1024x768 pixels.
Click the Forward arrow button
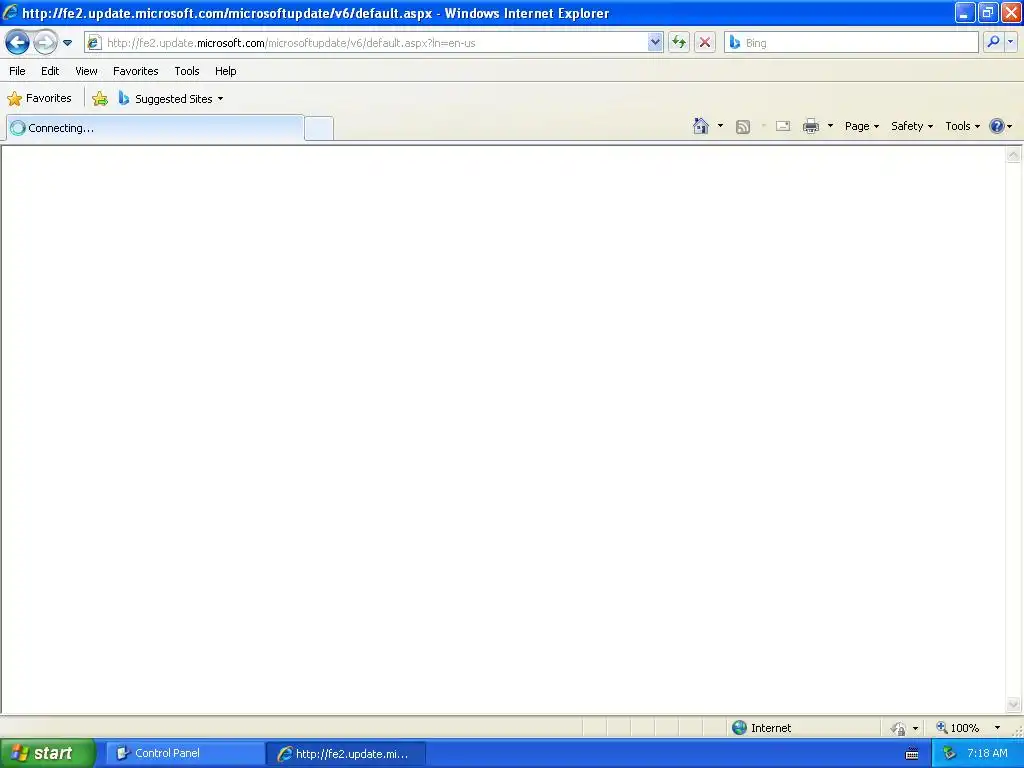click(x=45, y=43)
